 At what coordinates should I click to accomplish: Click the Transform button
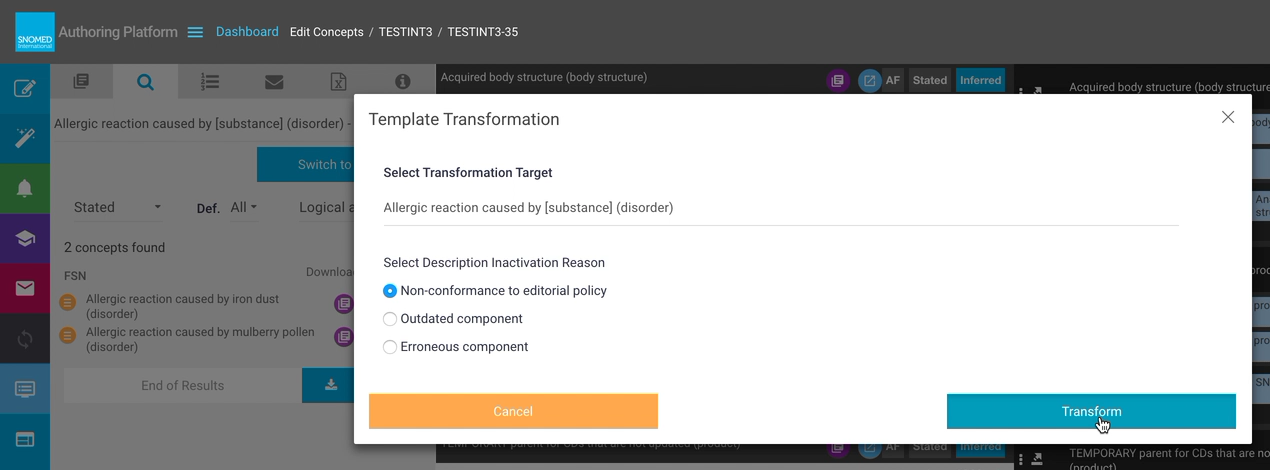pyautogui.click(x=1091, y=411)
